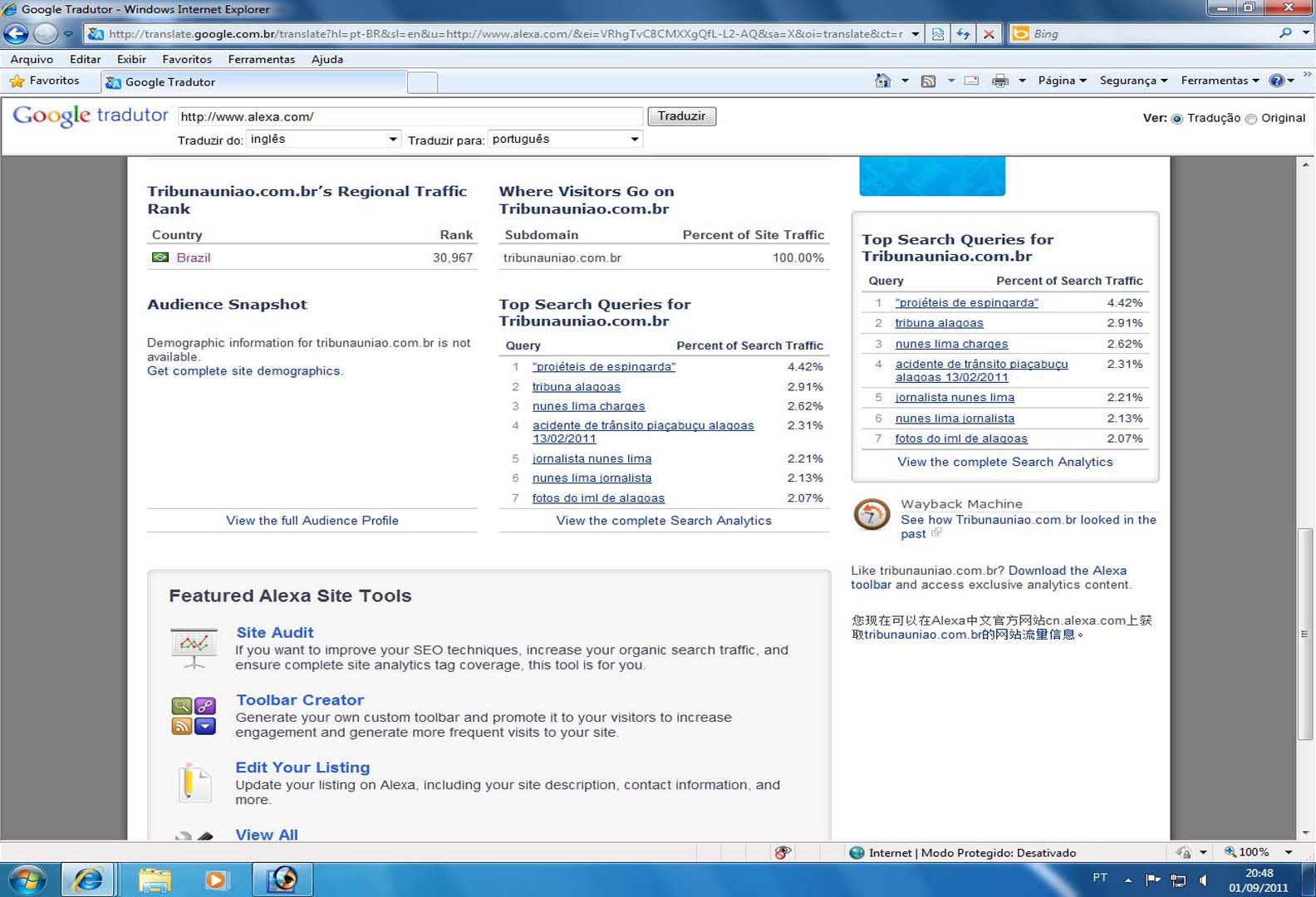Open the Home page toolbar icon
The width and height of the screenshot is (1316, 897).
882,81
